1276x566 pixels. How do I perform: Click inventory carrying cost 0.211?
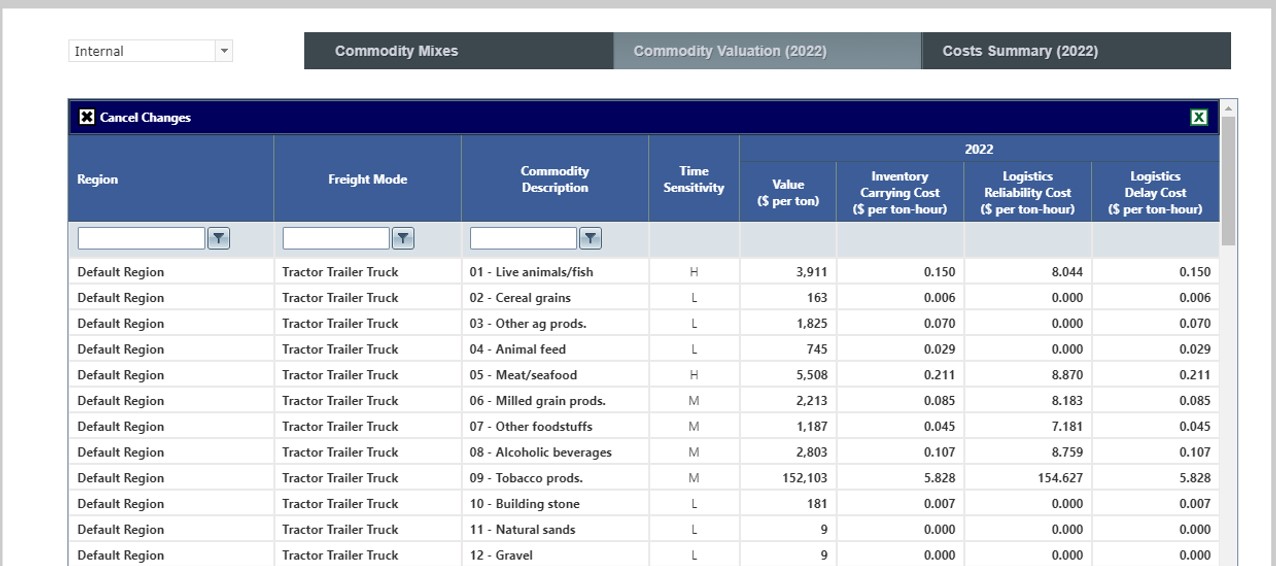point(939,375)
